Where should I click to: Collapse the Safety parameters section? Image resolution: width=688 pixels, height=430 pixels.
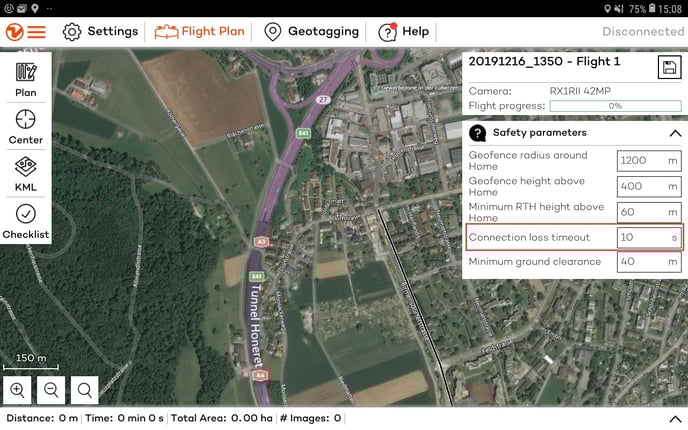coord(673,133)
